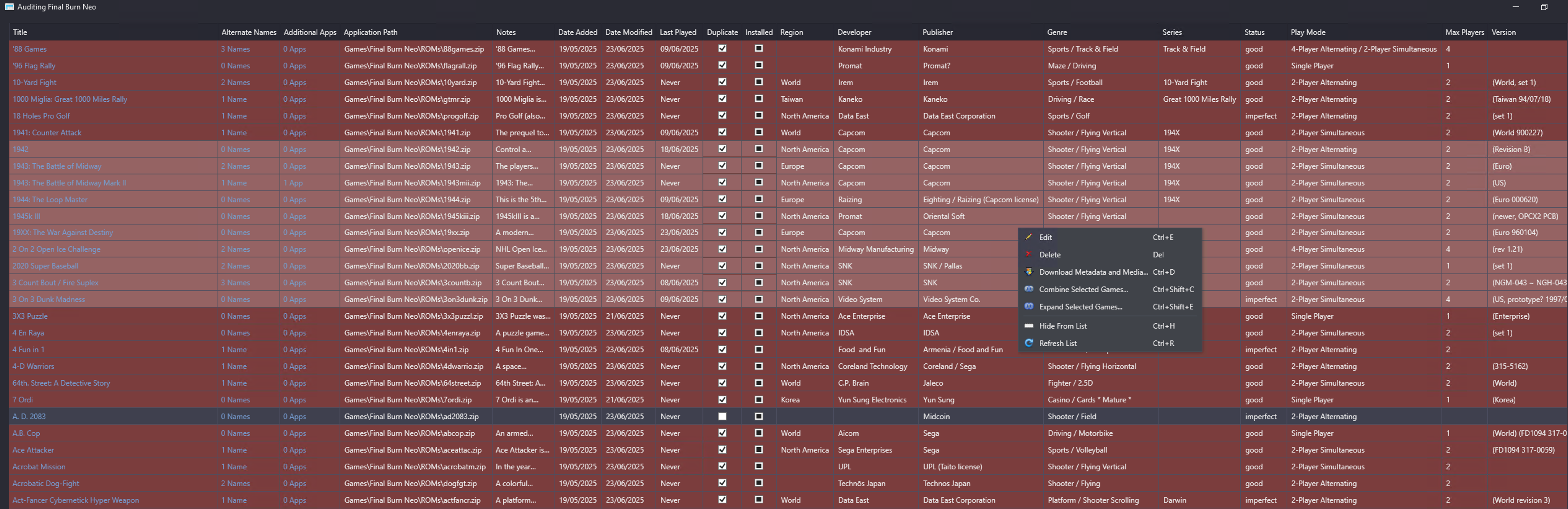This screenshot has height=509, width=1568.
Task: Select the '64th. Street: A Detective Story' title
Action: click(x=61, y=383)
